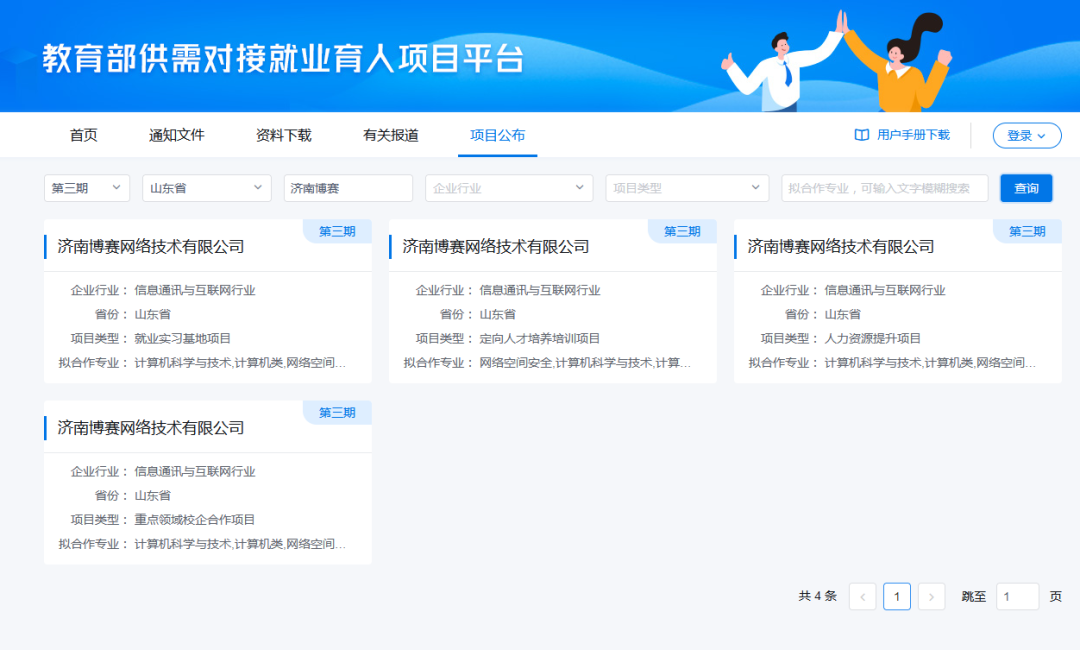
Task: Open the 资料下载 menu item
Action: coord(283,135)
